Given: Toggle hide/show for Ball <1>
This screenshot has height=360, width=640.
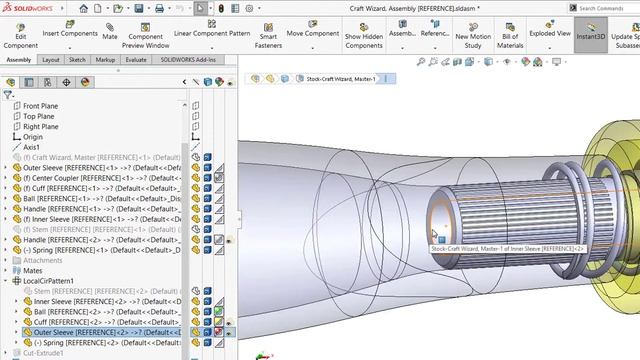Looking at the screenshot, I should [x=196, y=198].
